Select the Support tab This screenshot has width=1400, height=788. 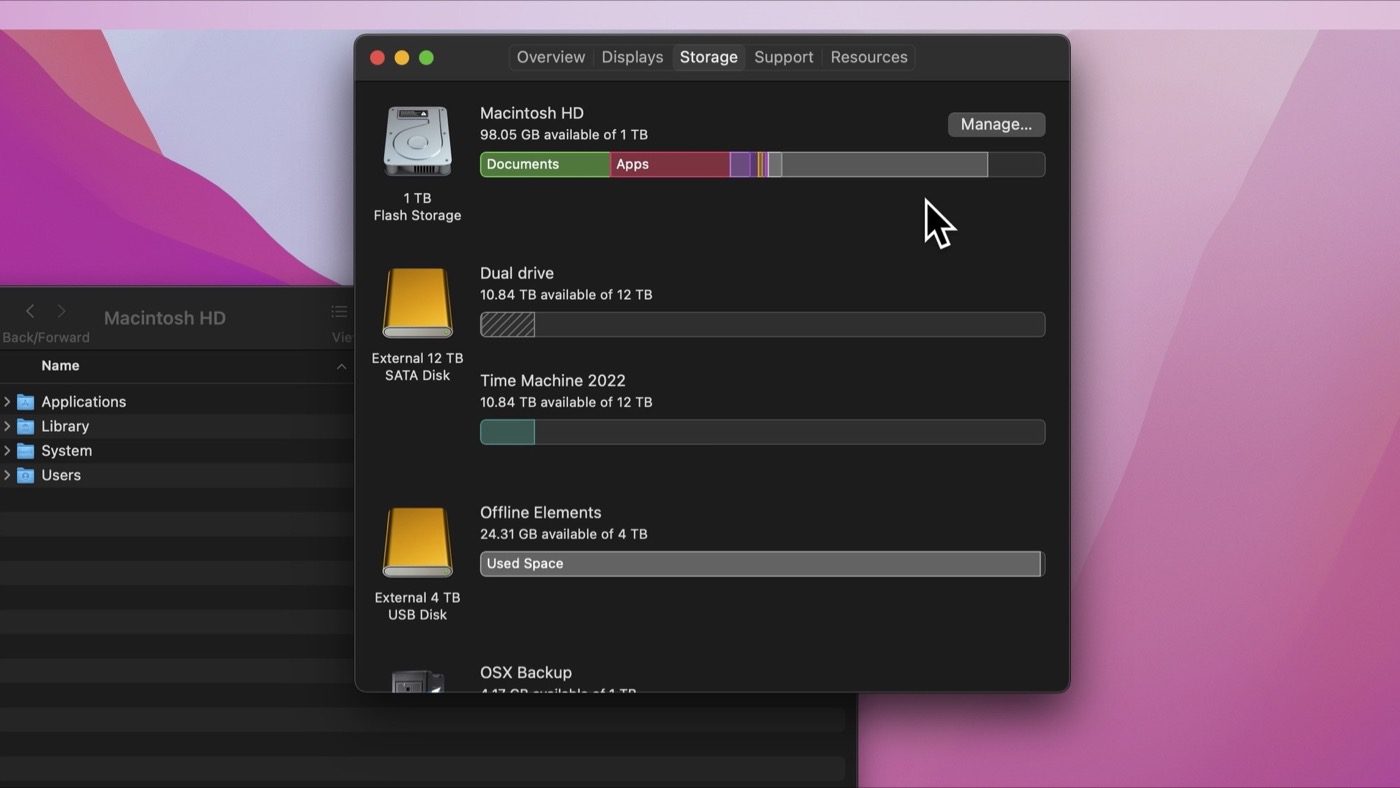[783, 57]
